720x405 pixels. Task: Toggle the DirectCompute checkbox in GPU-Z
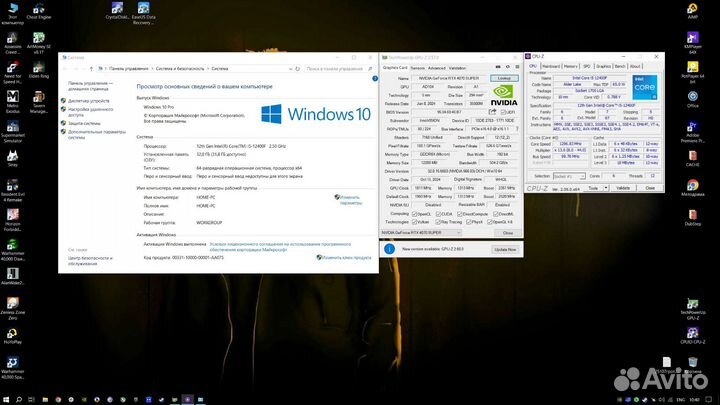click(460, 214)
